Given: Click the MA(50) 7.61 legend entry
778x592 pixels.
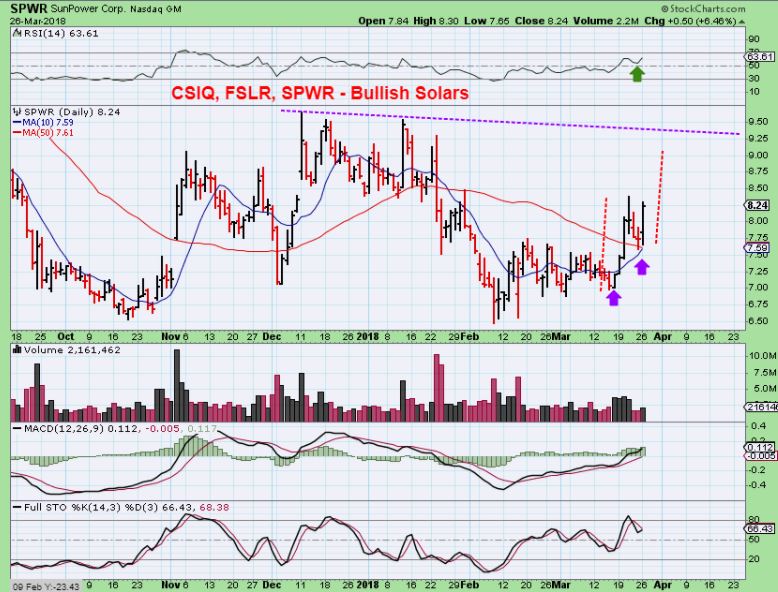Looking at the screenshot, I should 44,132.
